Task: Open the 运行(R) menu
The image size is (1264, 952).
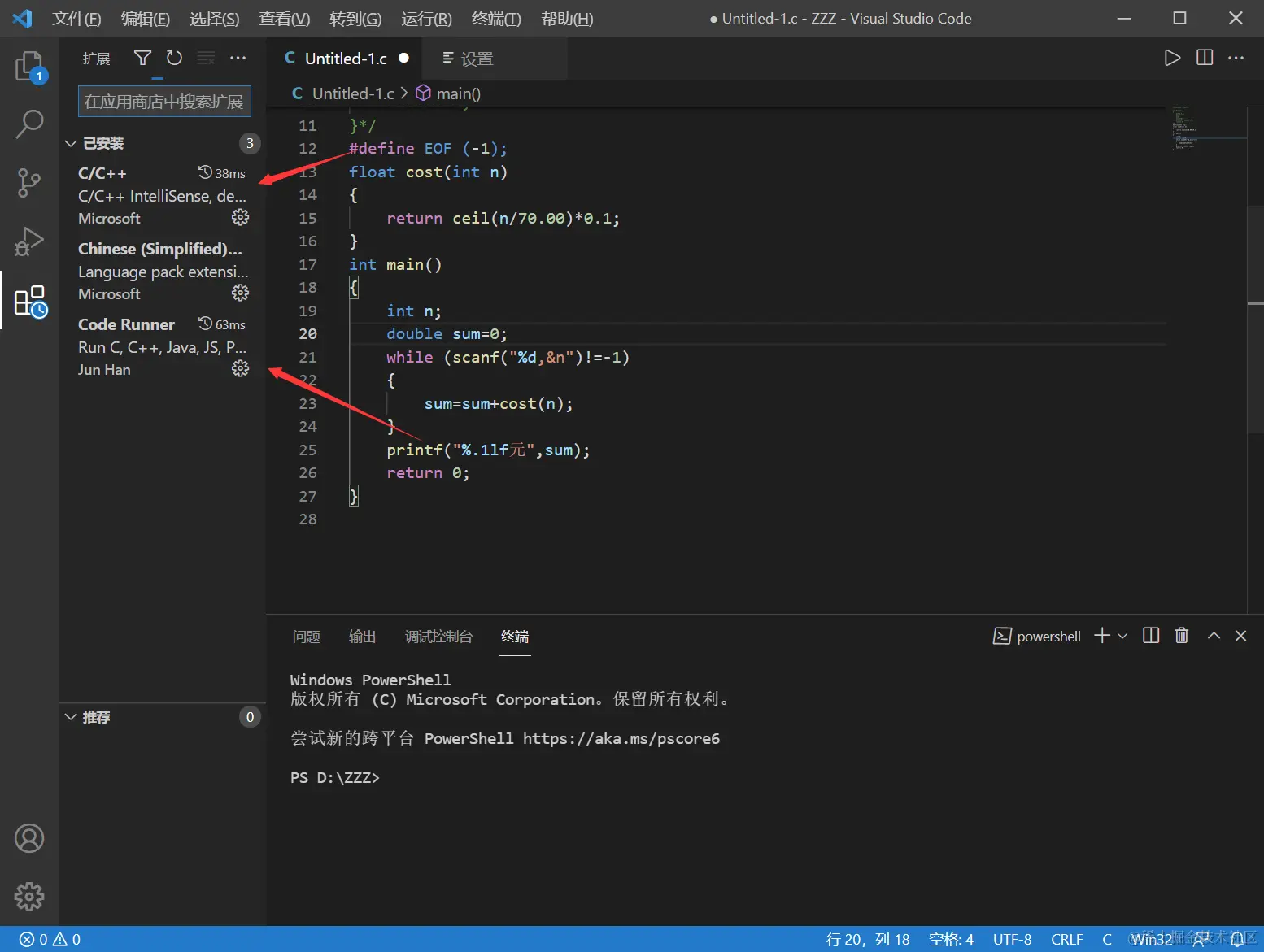Action: click(x=426, y=19)
